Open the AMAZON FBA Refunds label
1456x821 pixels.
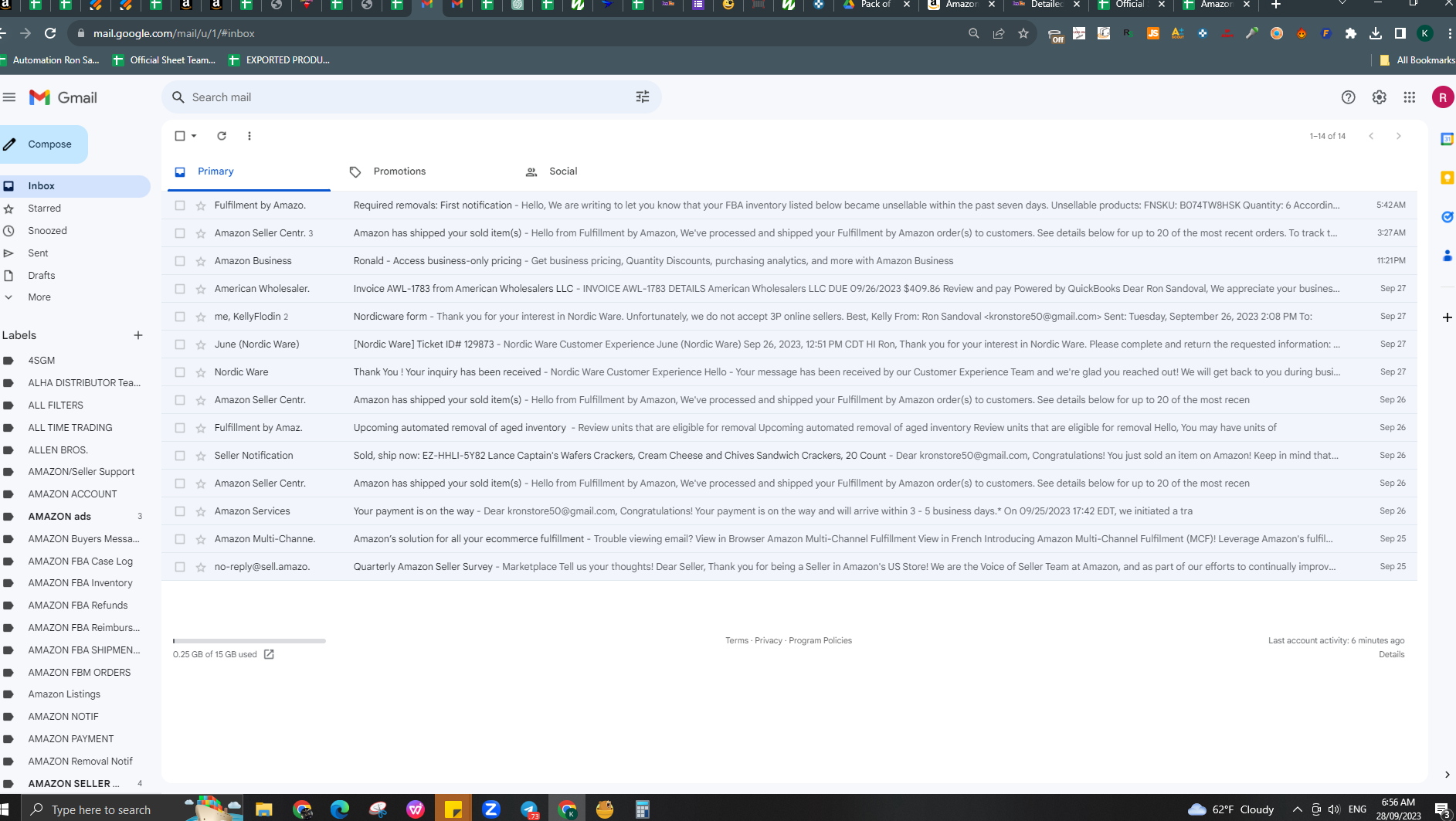78,606
